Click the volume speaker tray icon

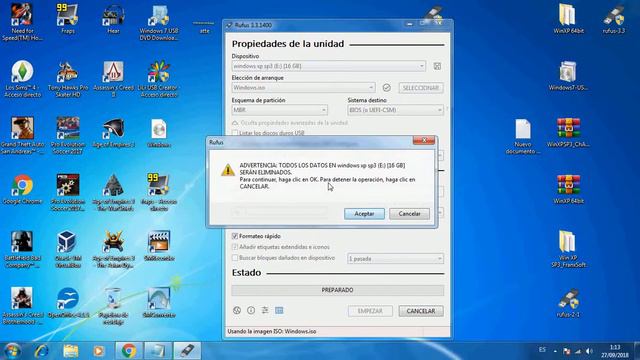pos(589,351)
